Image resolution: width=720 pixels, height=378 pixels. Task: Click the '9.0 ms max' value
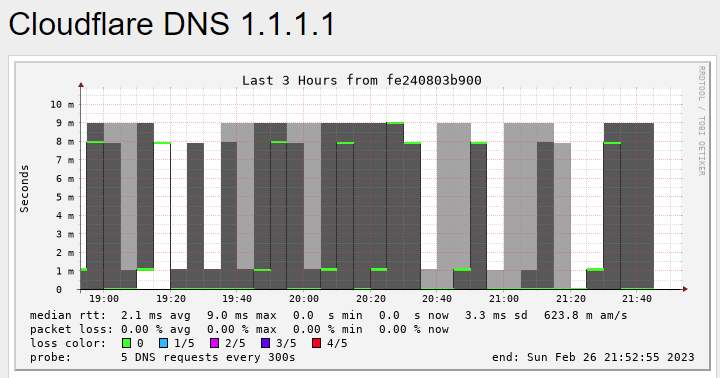[x=242, y=316]
